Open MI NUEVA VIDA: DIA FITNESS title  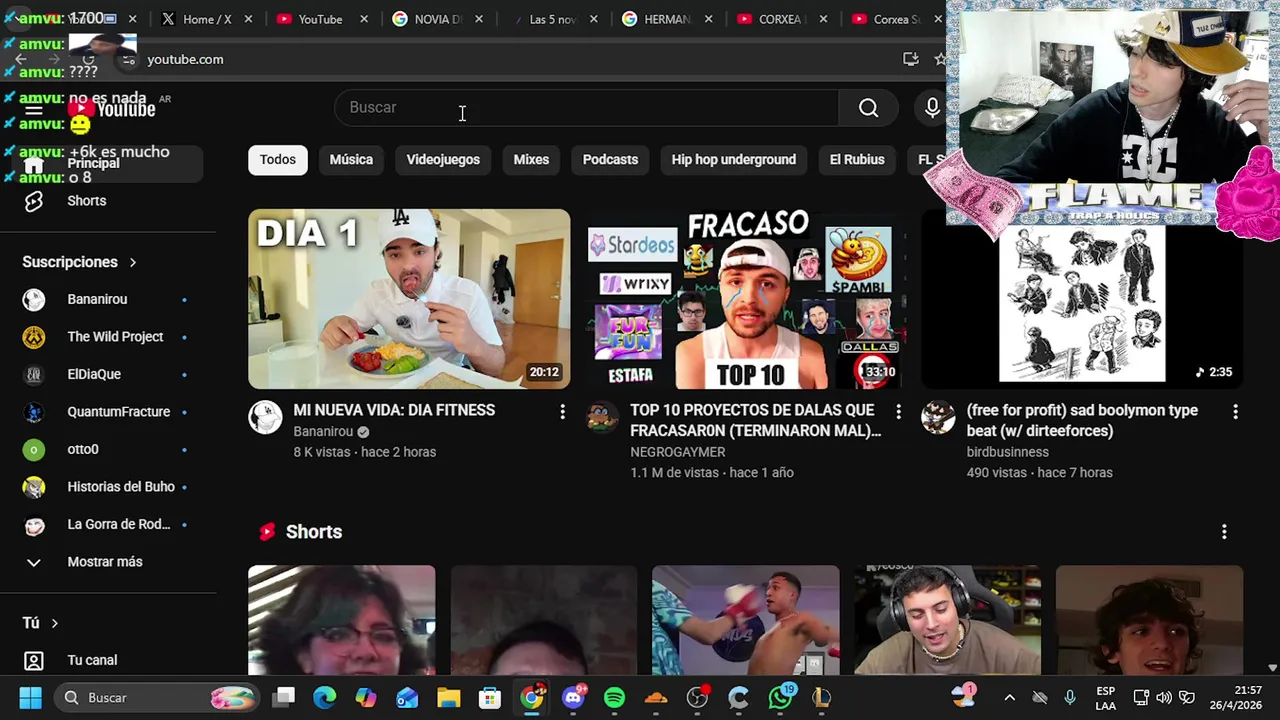pyautogui.click(x=394, y=410)
